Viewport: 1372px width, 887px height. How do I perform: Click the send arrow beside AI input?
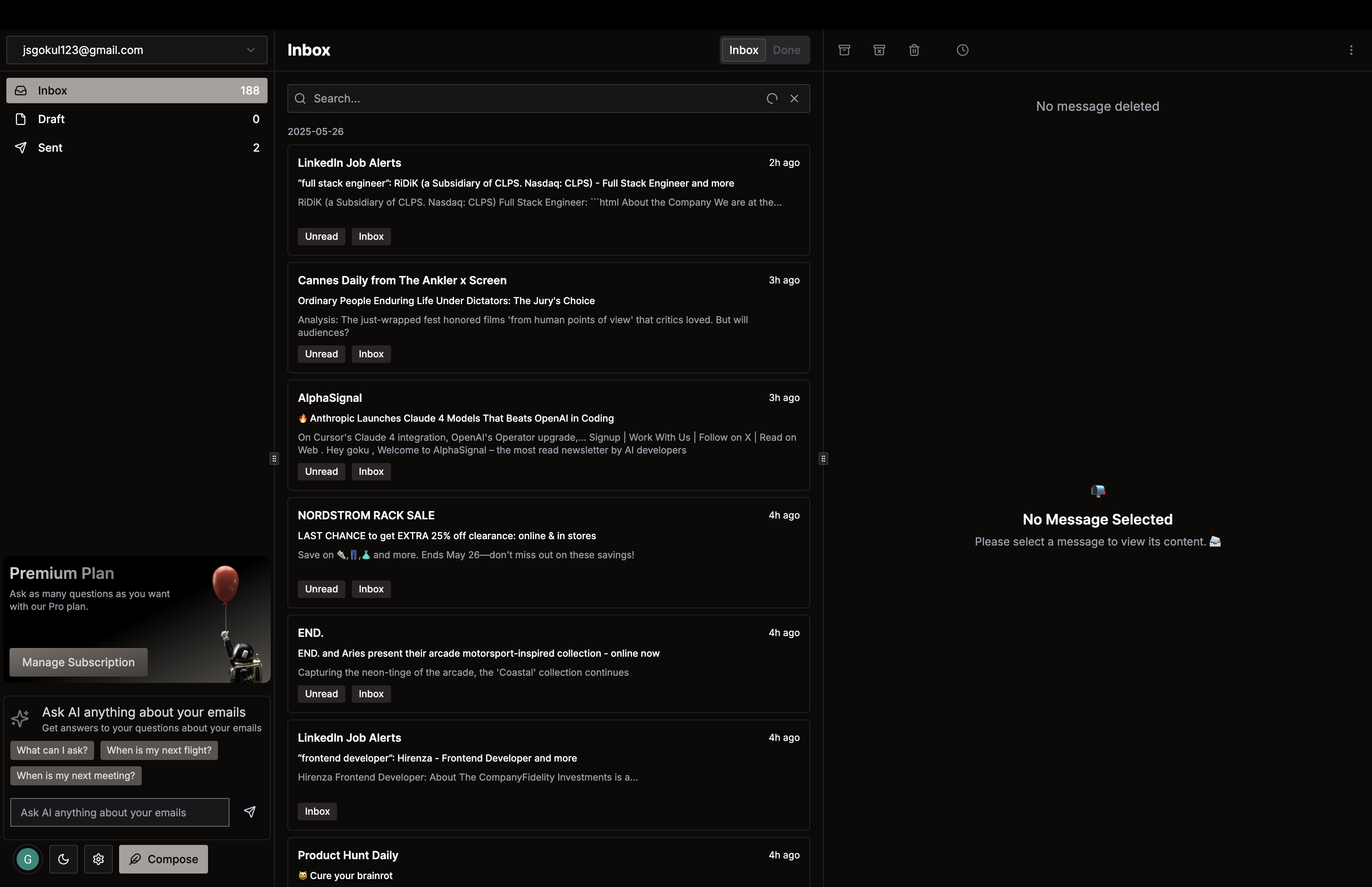click(249, 812)
